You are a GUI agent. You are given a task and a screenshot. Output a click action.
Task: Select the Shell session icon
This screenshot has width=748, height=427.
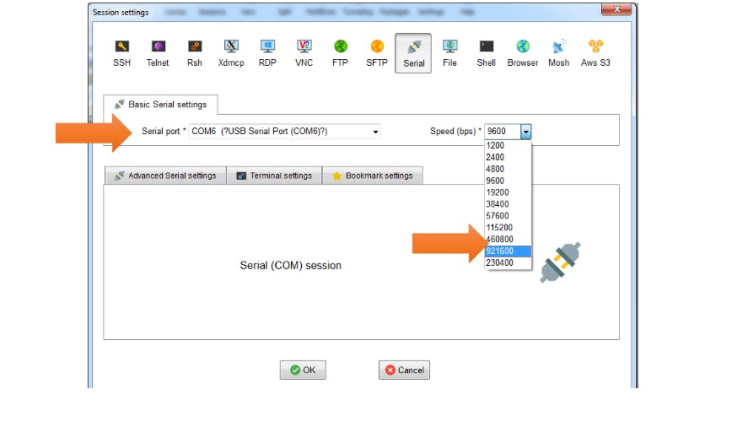point(486,53)
